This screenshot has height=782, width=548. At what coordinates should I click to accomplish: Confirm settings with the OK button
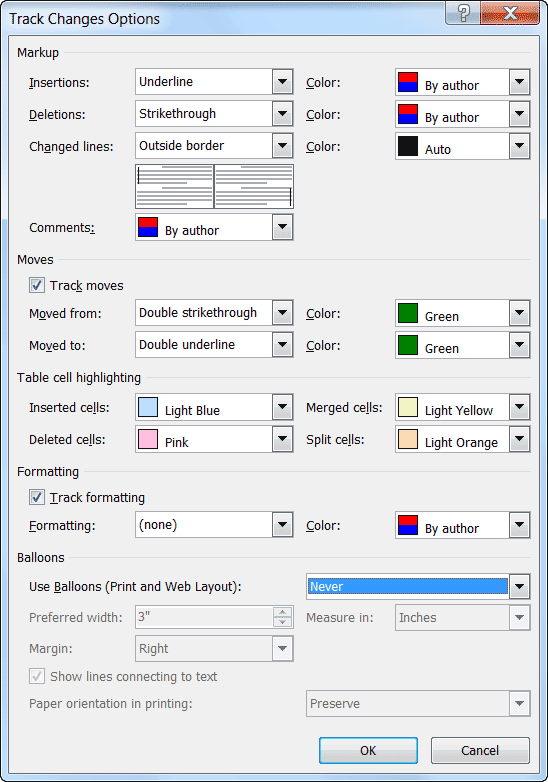pyautogui.click(x=368, y=750)
